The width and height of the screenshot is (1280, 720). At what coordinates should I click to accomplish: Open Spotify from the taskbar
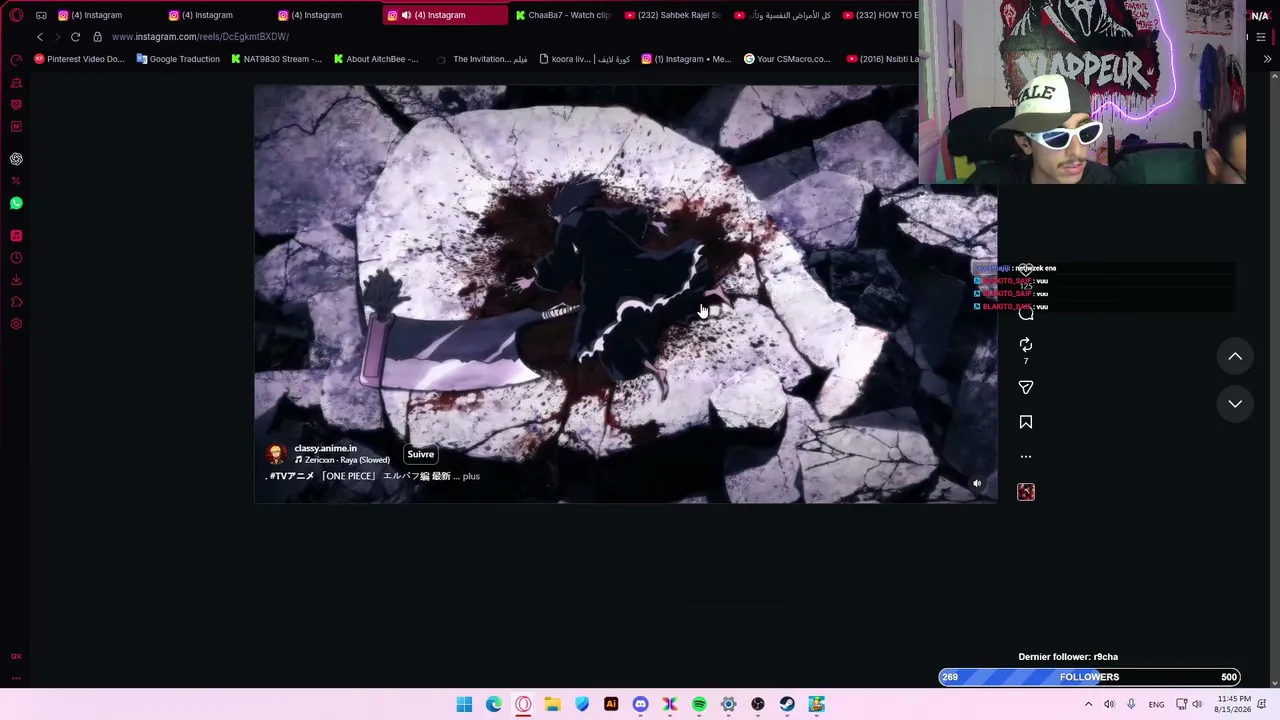[699, 704]
